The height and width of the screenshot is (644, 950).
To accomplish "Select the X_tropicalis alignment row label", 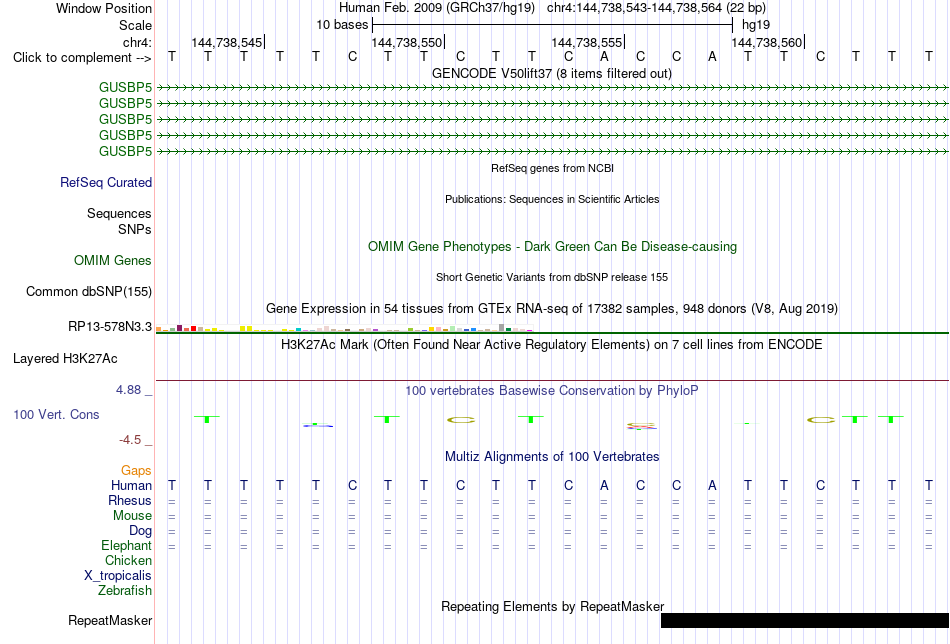I will [x=118, y=576].
